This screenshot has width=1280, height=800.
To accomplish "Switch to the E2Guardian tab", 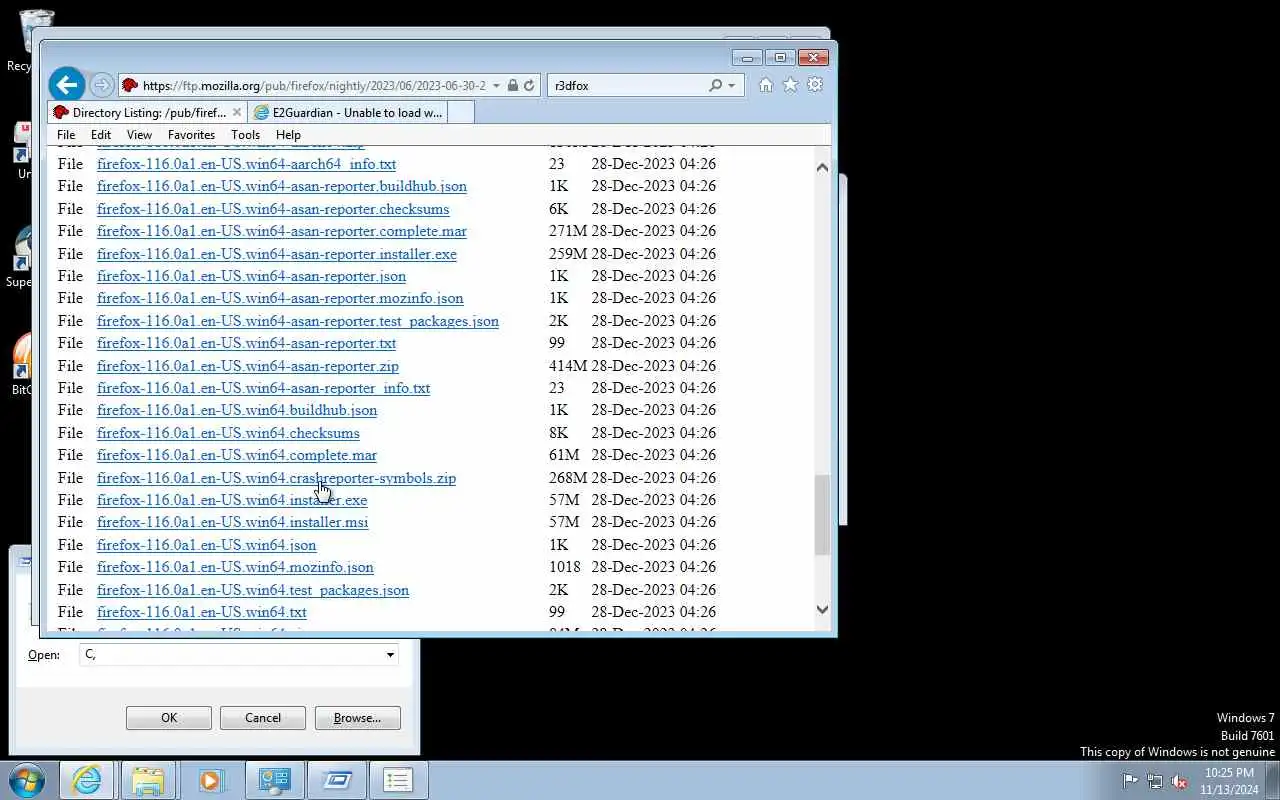I will tap(347, 112).
